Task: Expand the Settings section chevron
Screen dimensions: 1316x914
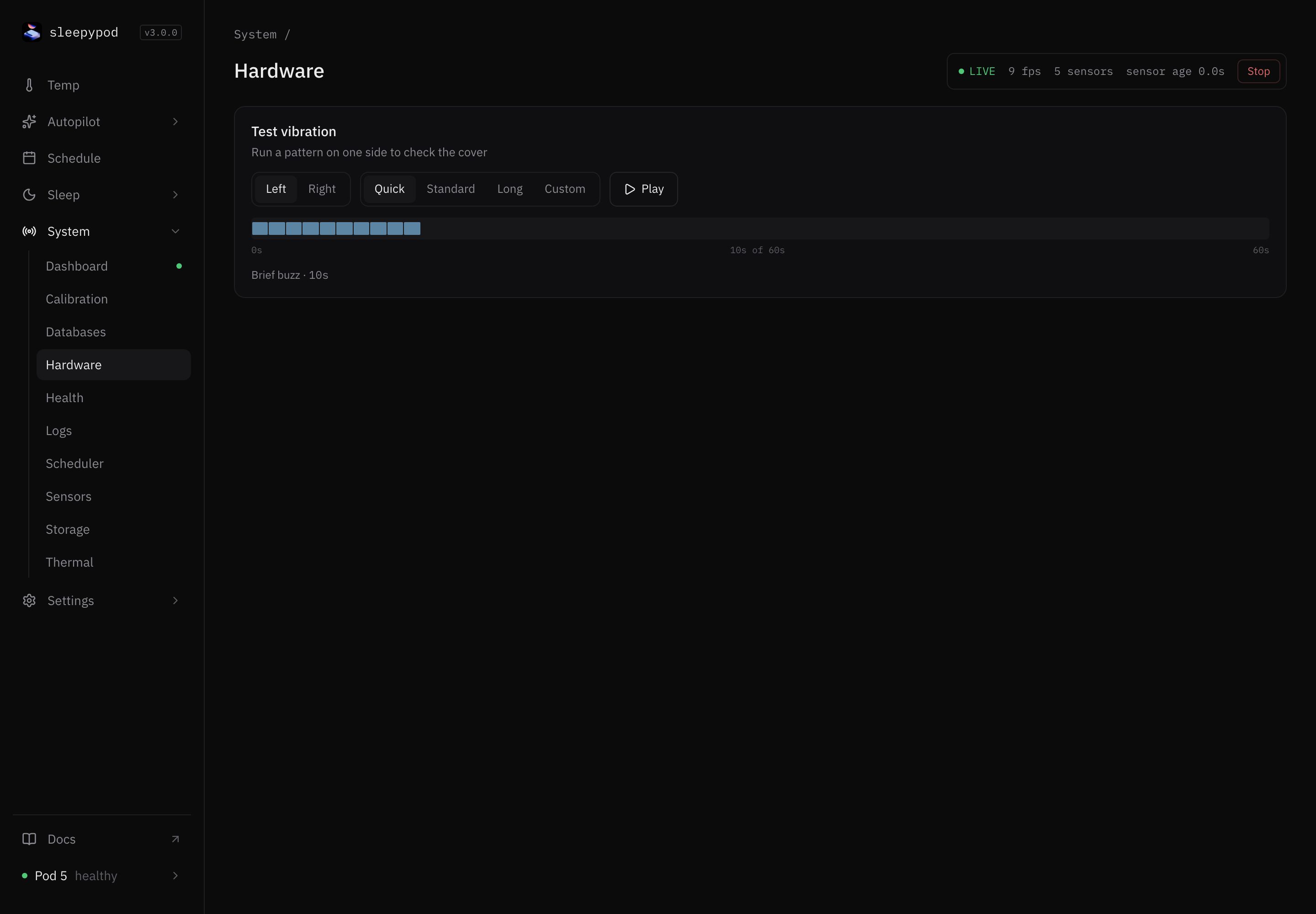Action: (175, 600)
